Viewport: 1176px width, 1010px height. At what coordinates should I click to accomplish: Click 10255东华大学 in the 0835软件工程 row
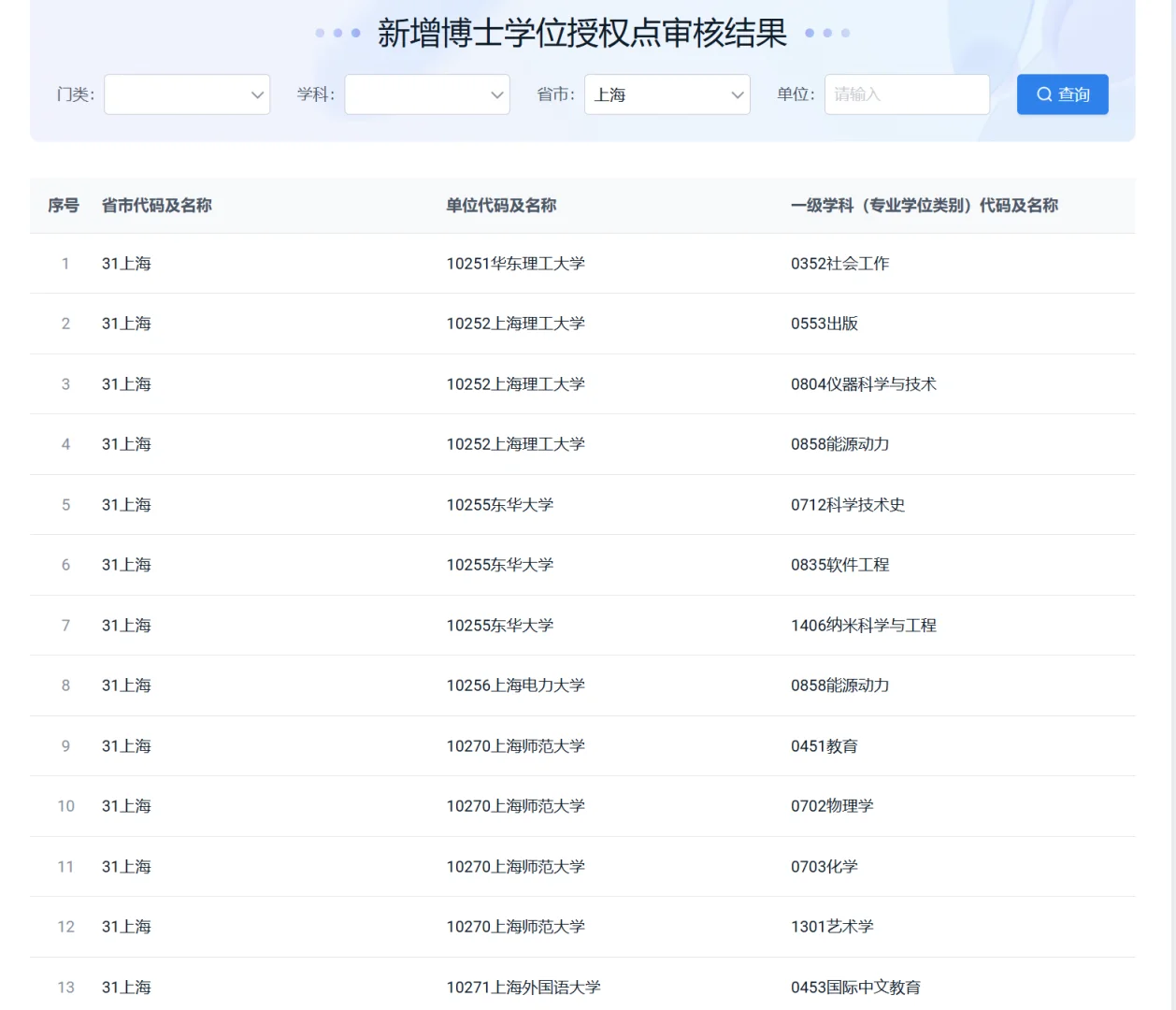point(500,565)
